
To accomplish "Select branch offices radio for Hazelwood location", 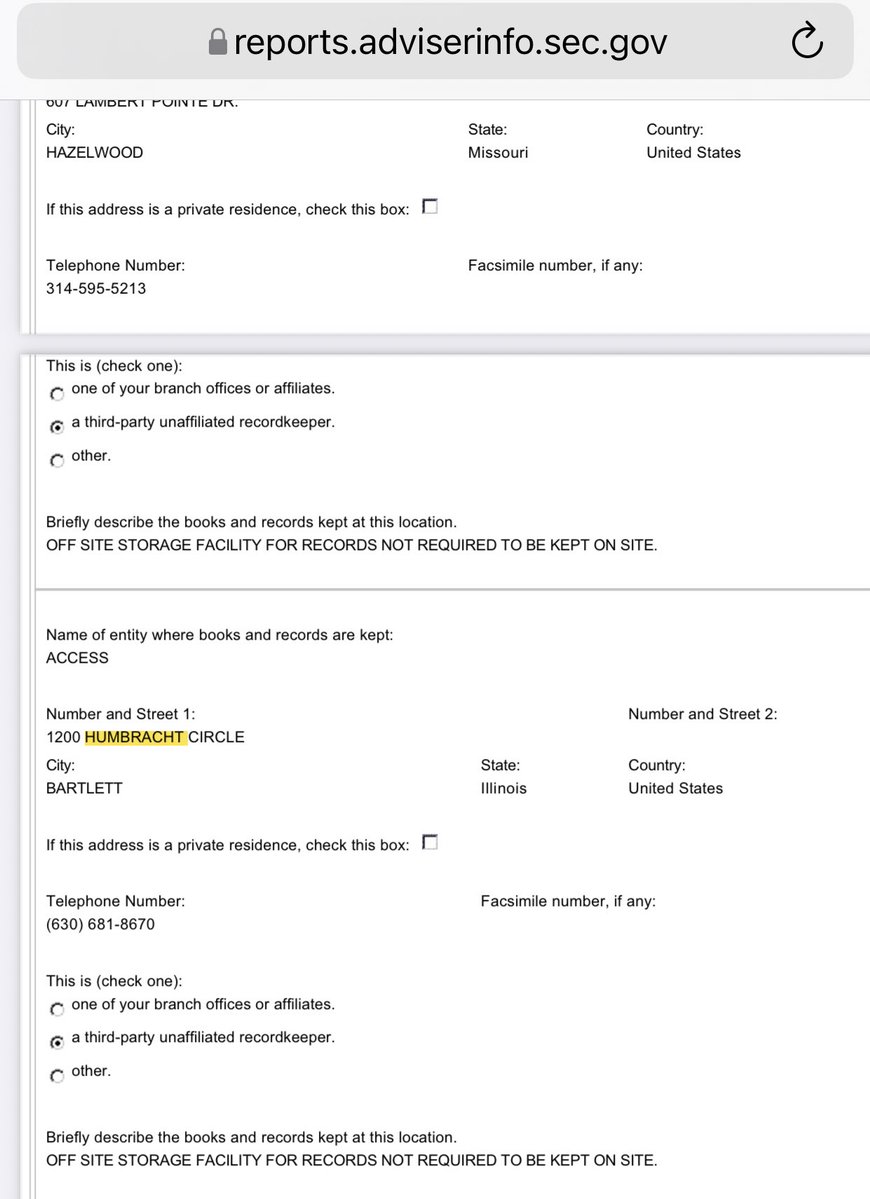I will [57, 392].
